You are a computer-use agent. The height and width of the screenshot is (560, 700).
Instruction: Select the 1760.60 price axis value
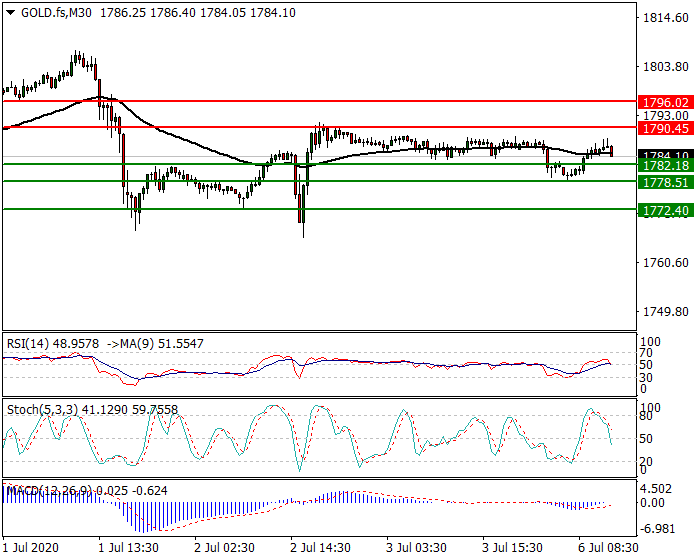click(x=666, y=263)
